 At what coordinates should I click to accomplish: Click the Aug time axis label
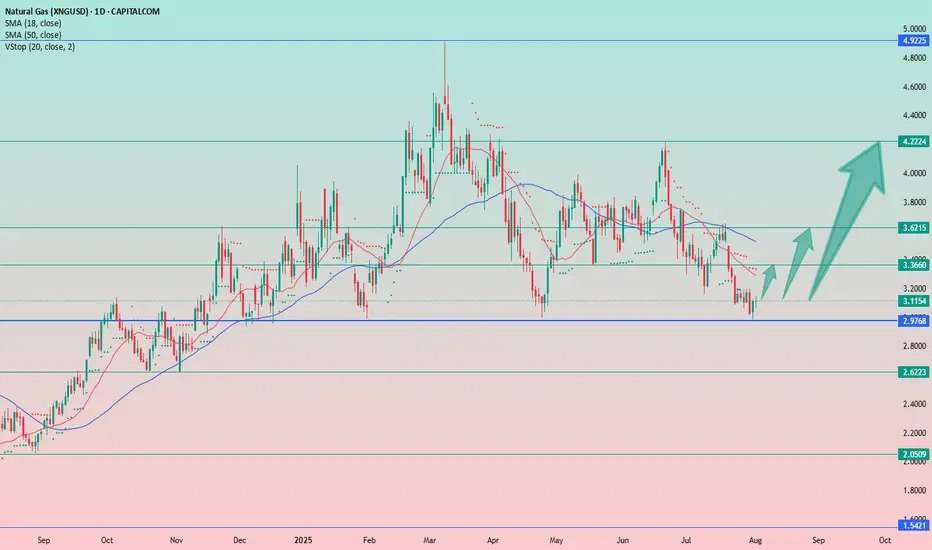pyautogui.click(x=755, y=540)
